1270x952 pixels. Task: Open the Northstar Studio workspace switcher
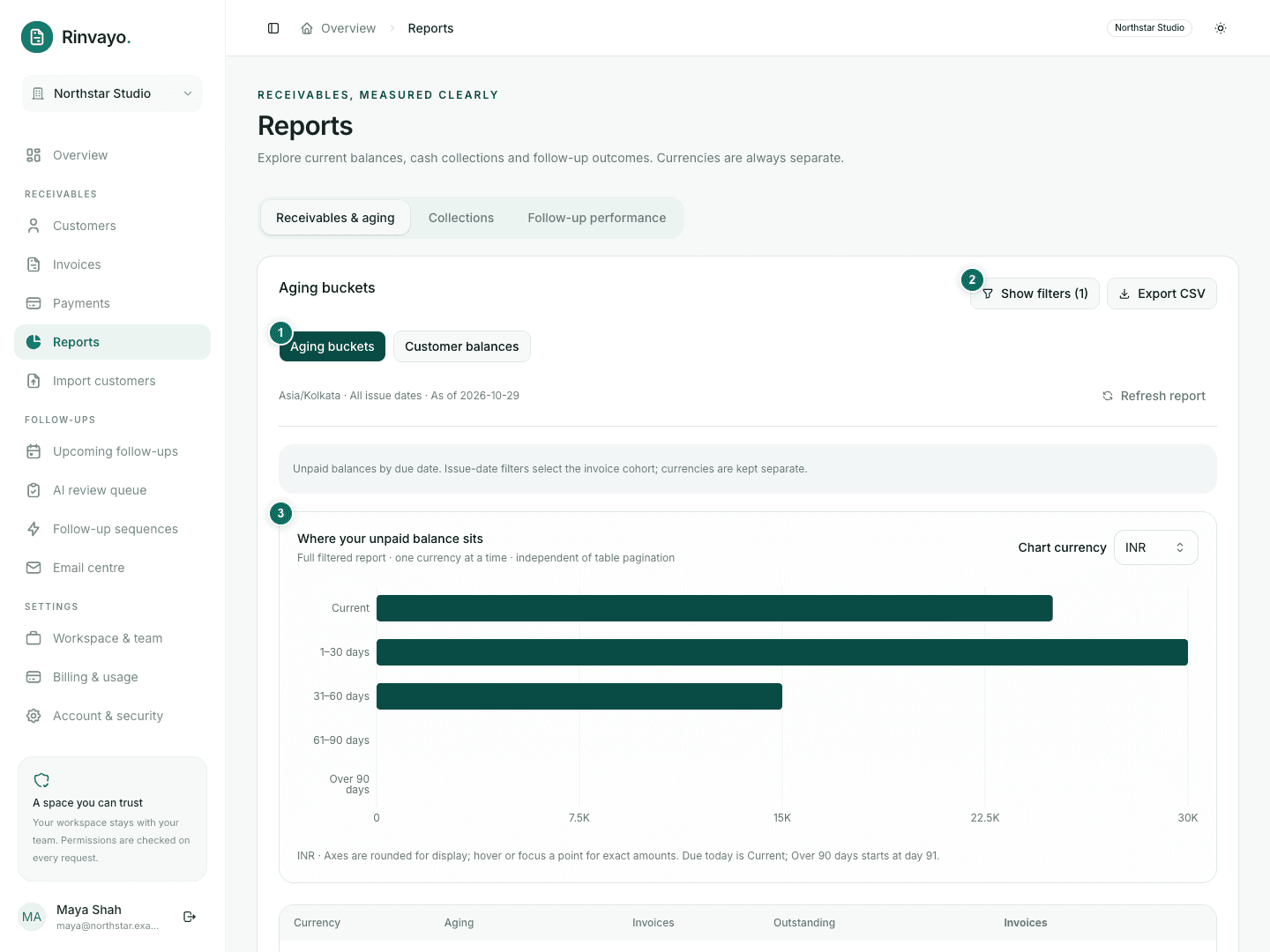(x=112, y=93)
